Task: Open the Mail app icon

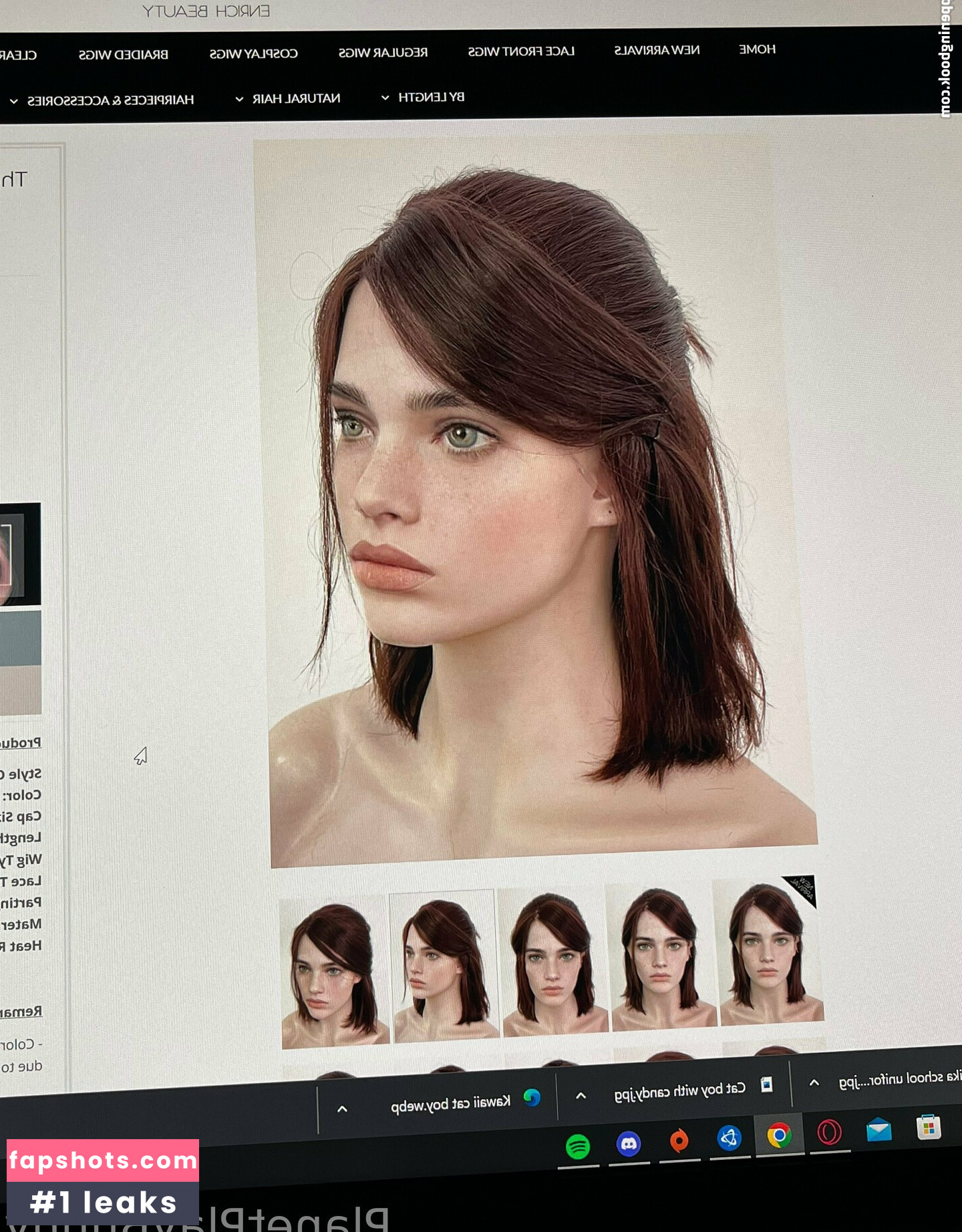Action: click(x=878, y=1130)
